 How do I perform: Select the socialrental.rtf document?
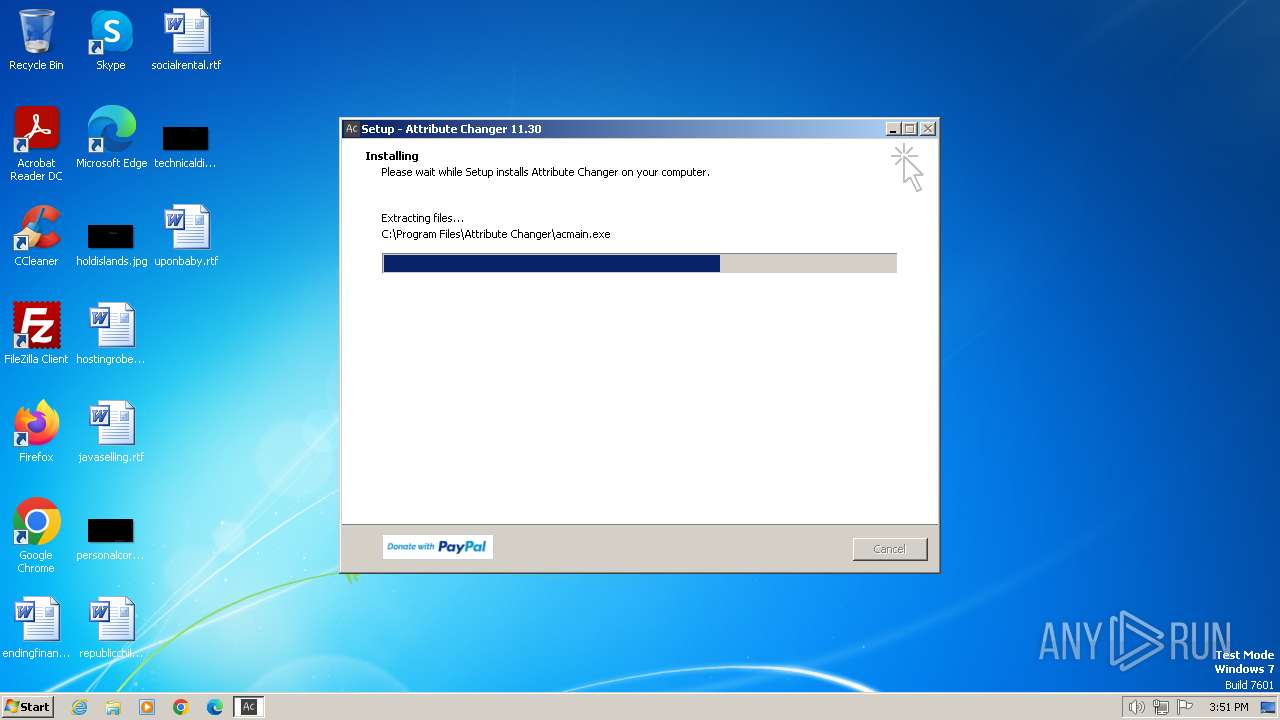point(186,40)
